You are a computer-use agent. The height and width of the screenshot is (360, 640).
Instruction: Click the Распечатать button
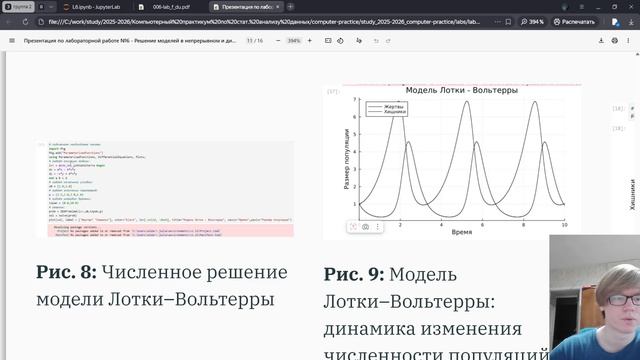pyautogui.click(x=574, y=22)
